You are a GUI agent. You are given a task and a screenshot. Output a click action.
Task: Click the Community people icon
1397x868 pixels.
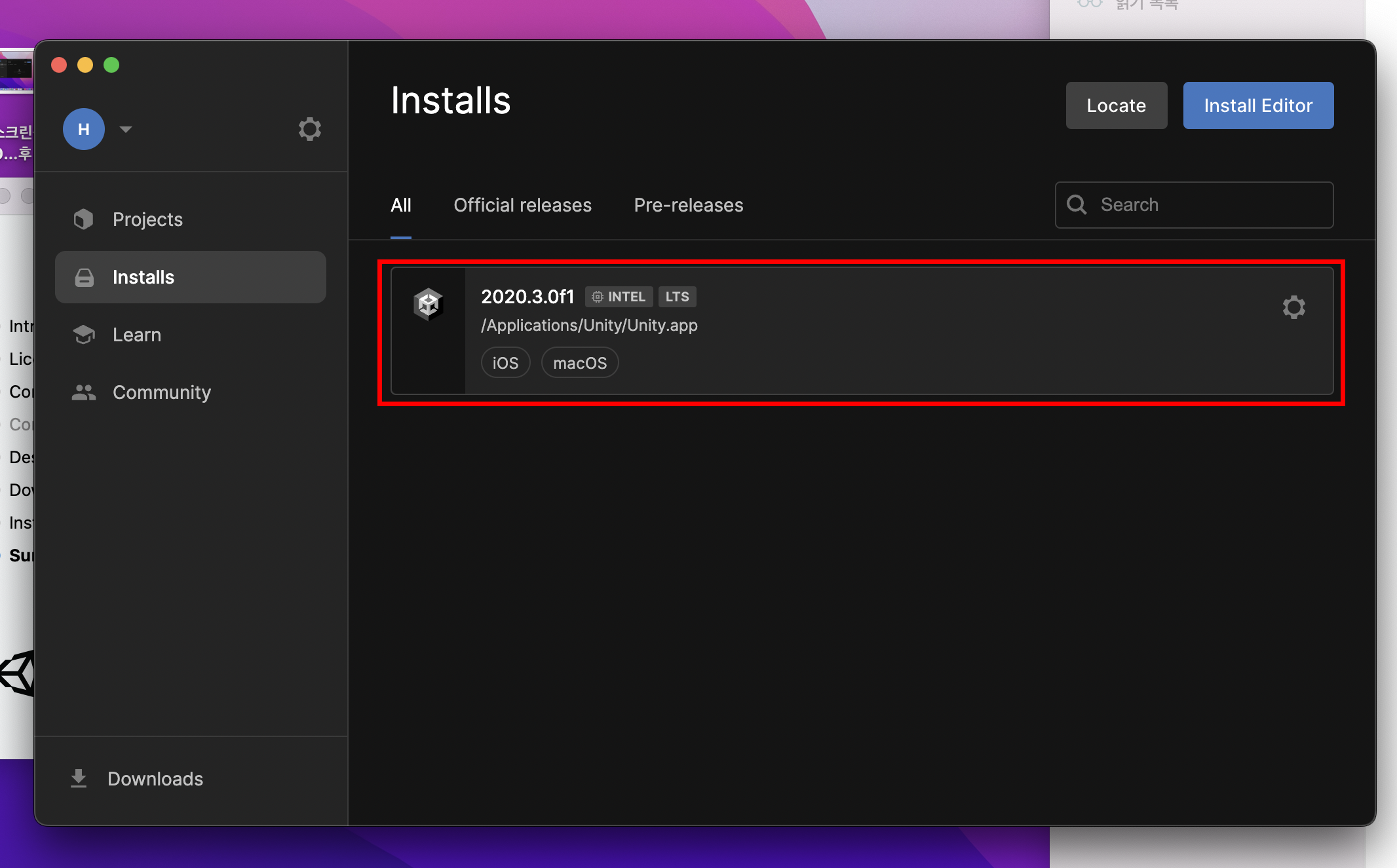[84, 392]
